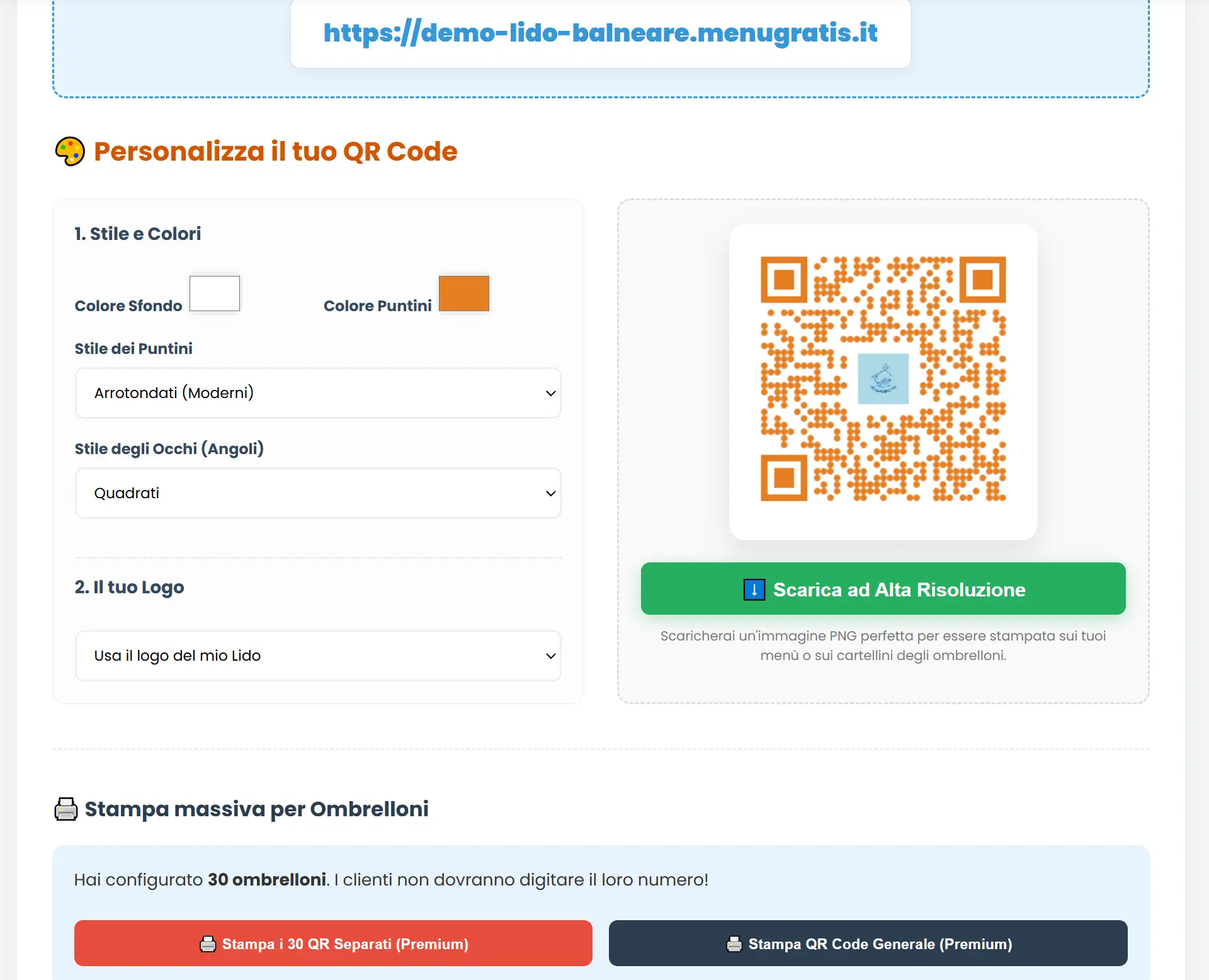Screen dimensions: 1209x980
Task: Click the 'Colore Puntini' label
Action: point(377,306)
